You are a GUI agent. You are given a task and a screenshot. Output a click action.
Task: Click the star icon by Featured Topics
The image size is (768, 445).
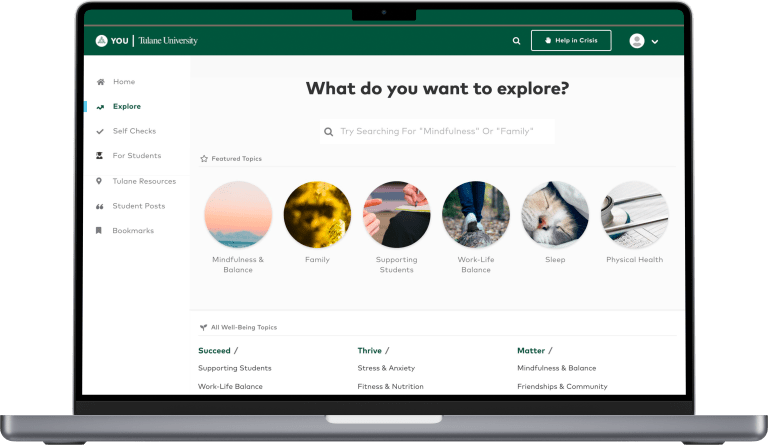click(204, 159)
